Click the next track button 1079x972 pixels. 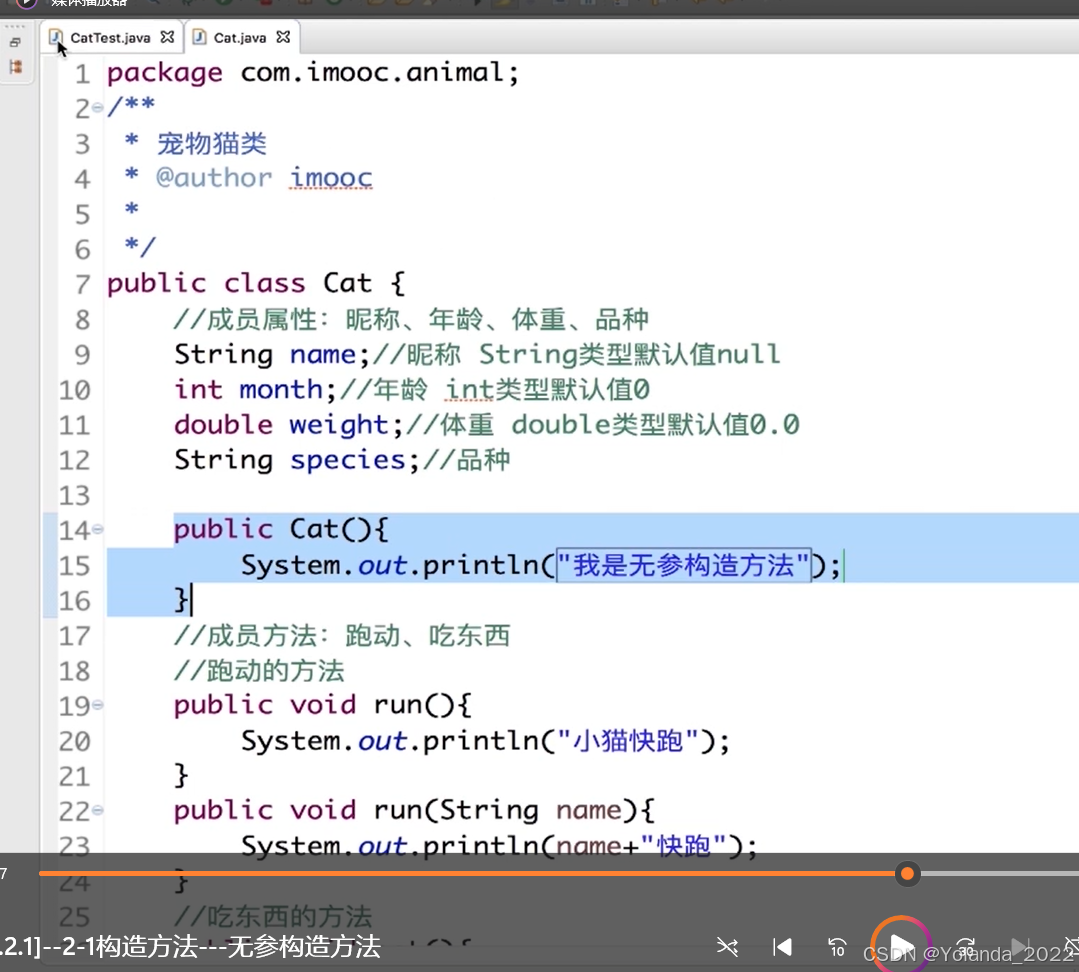1020,947
